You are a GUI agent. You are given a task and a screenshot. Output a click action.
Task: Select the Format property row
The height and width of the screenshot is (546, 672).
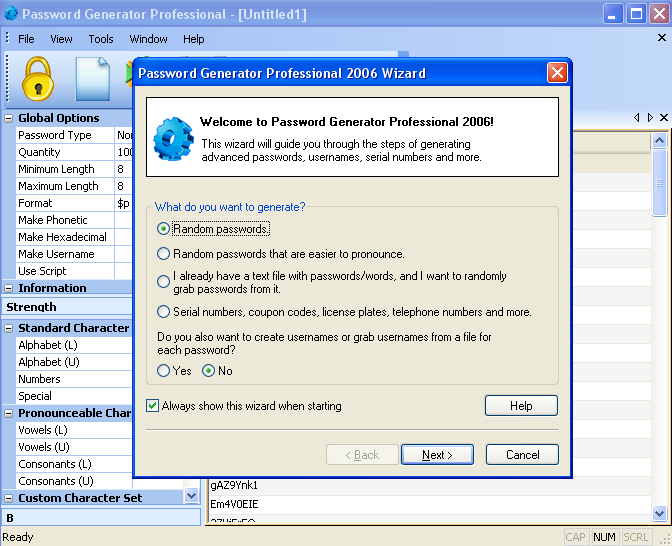[x=74, y=203]
